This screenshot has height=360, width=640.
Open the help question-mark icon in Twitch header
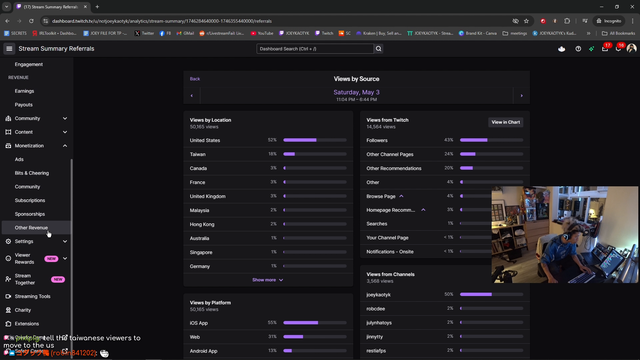click(x=578, y=49)
